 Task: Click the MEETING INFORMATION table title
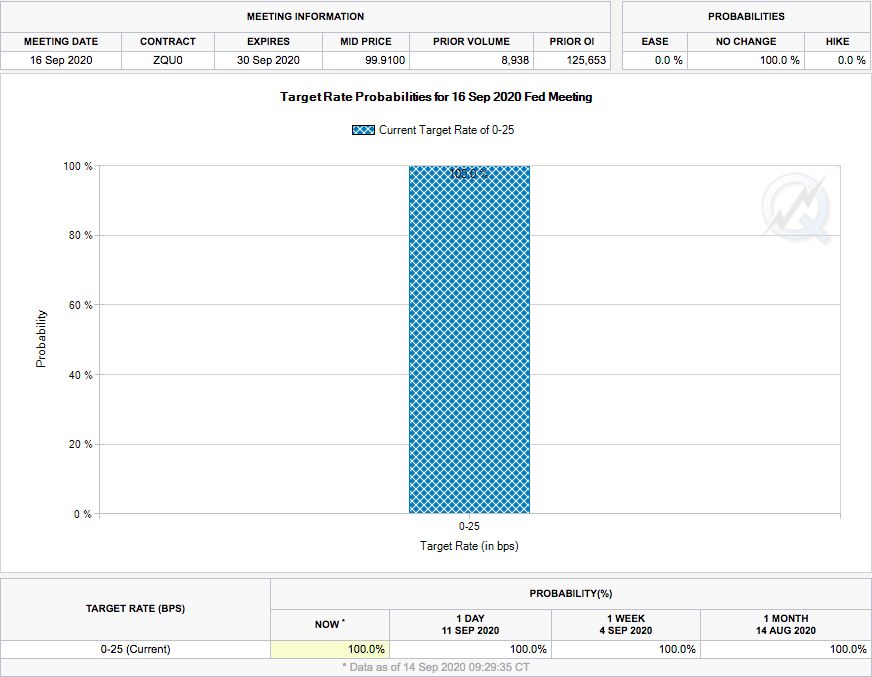(305, 17)
